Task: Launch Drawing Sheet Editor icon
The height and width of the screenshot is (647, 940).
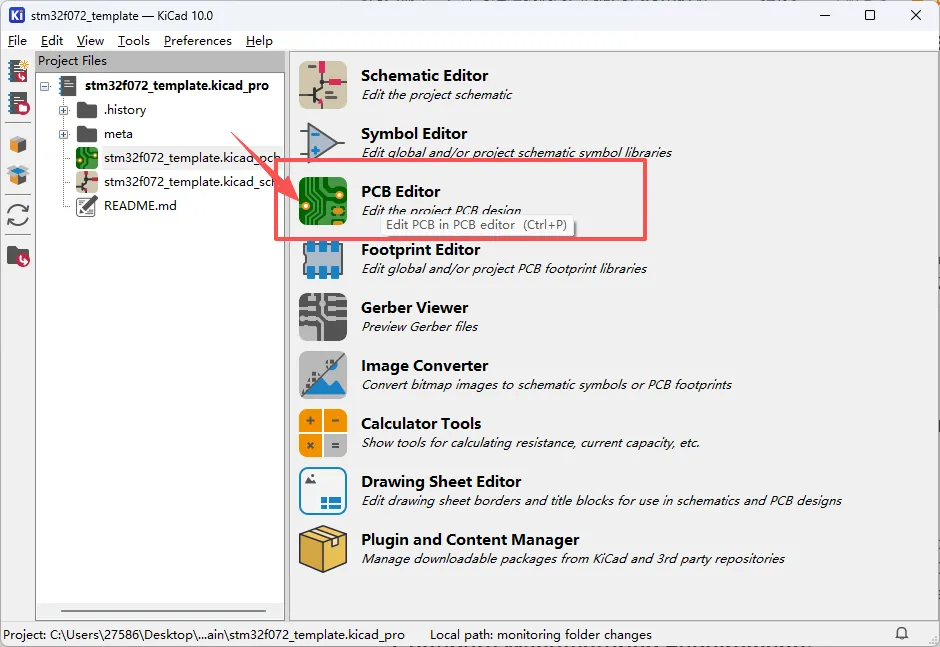Action: click(x=323, y=491)
